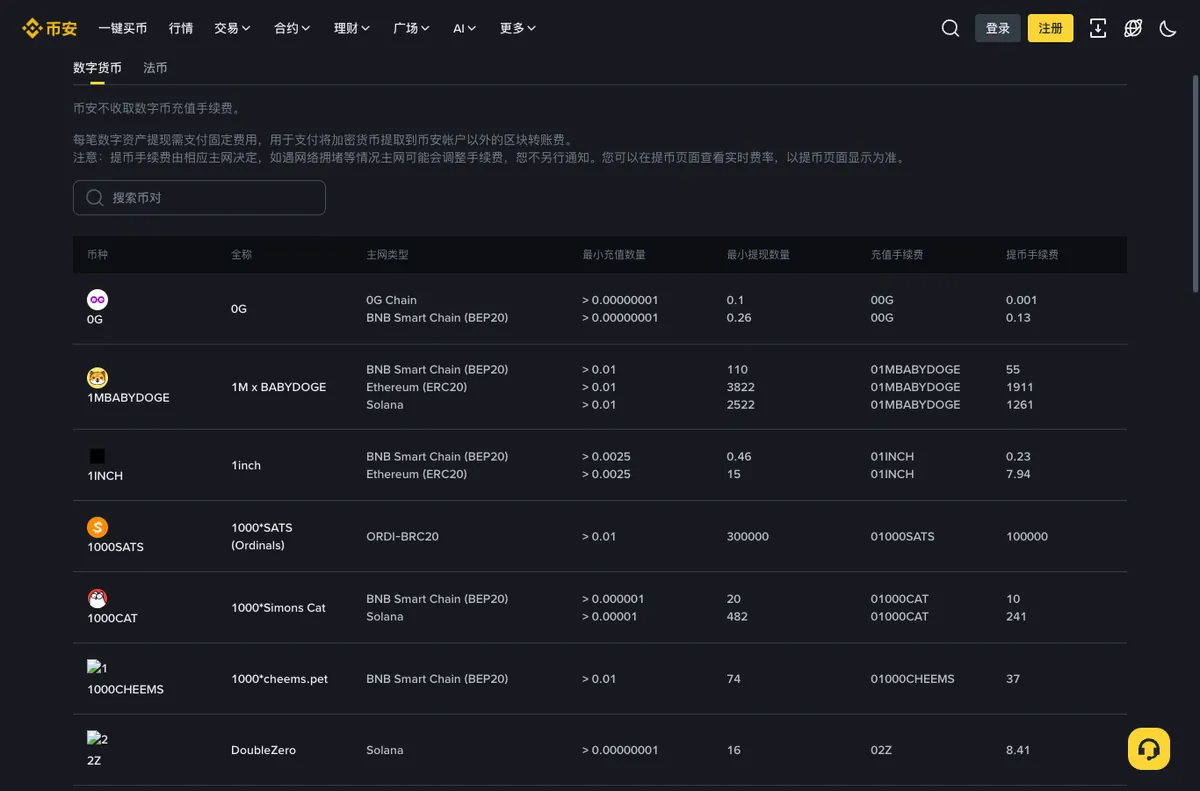Screen dimensions: 1200x791
Task: Click the 01000CHEEMS deposit fee cell
Action: pyautogui.click(x=913, y=679)
